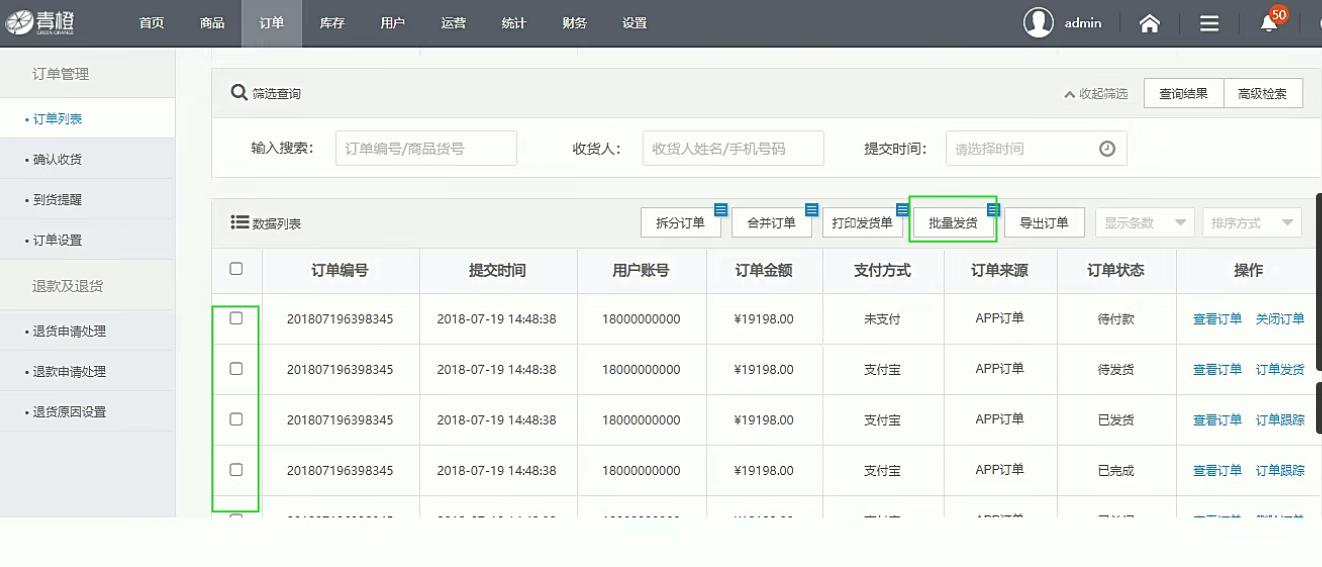Click blue note icon on 批量发货
The height and width of the screenshot is (567, 1322).
(x=993, y=210)
